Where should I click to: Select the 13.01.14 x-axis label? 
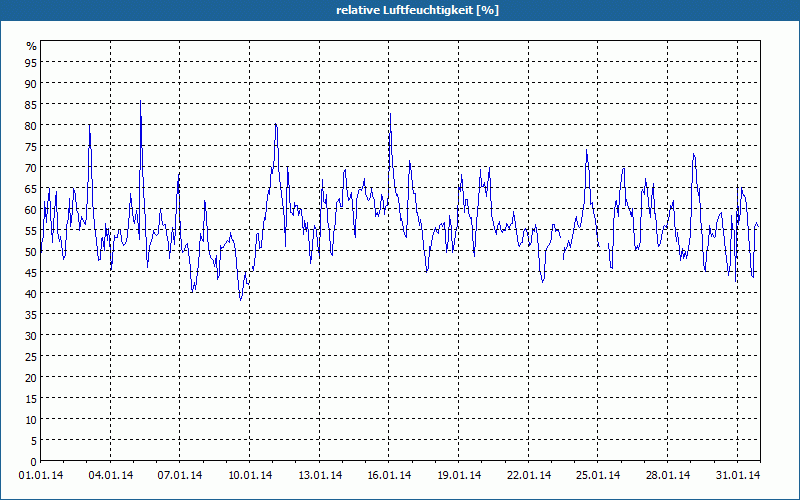[x=320, y=476]
